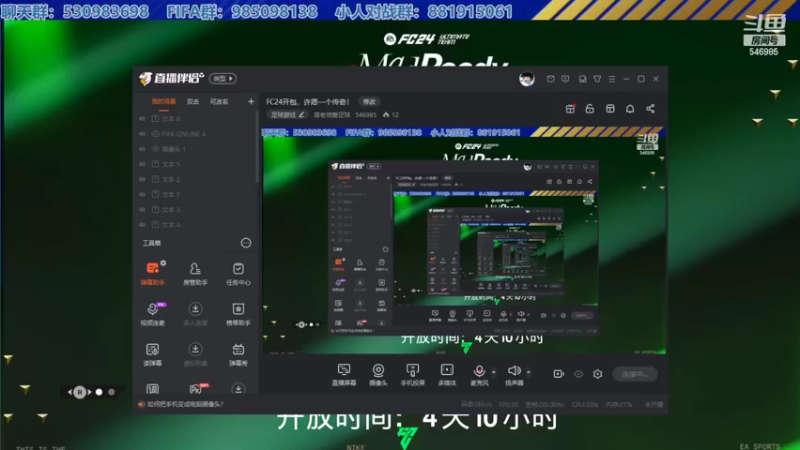Add a 手机投屏 phone cast source
The height and width of the screenshot is (450, 800).
pos(412,374)
